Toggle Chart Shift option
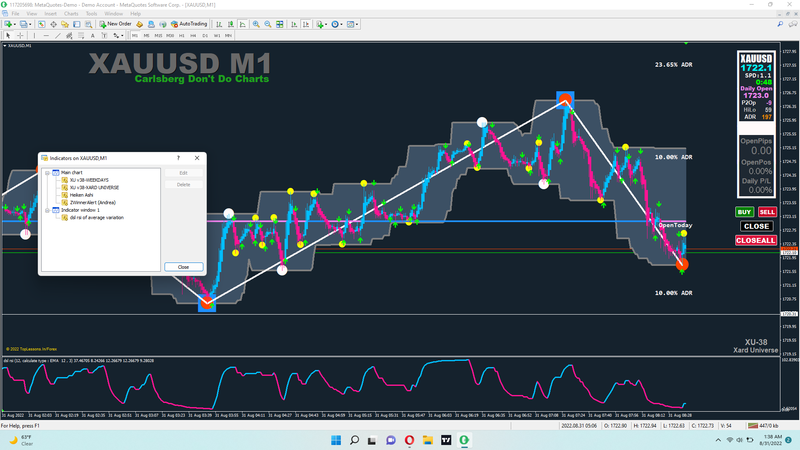The width and height of the screenshot is (800, 450). click(306, 24)
